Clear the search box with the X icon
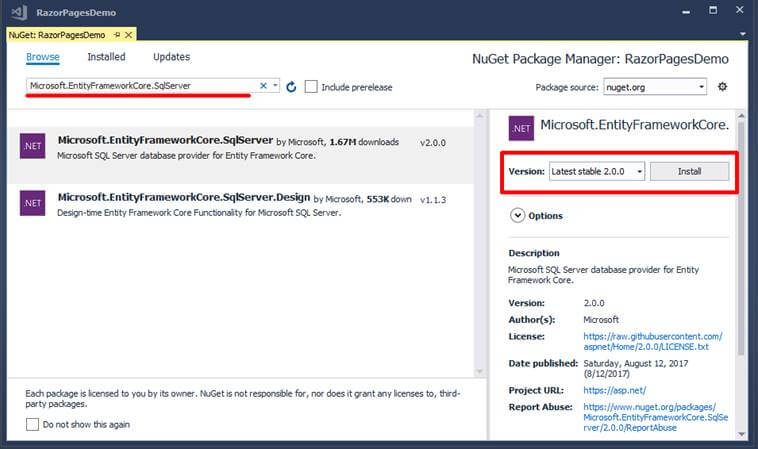The width and height of the screenshot is (758, 449). click(x=263, y=86)
